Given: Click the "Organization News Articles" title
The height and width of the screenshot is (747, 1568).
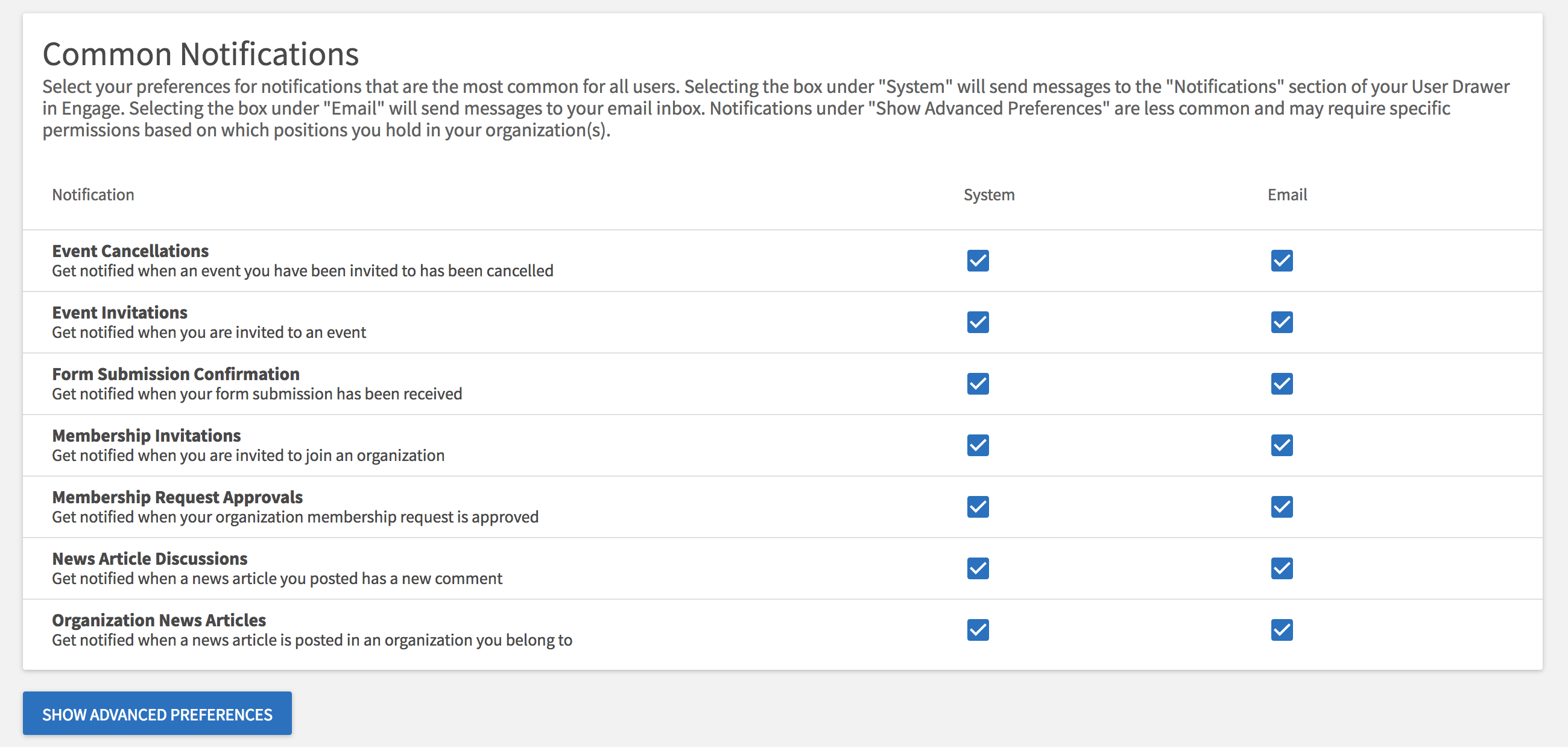Looking at the screenshot, I should (x=159, y=620).
